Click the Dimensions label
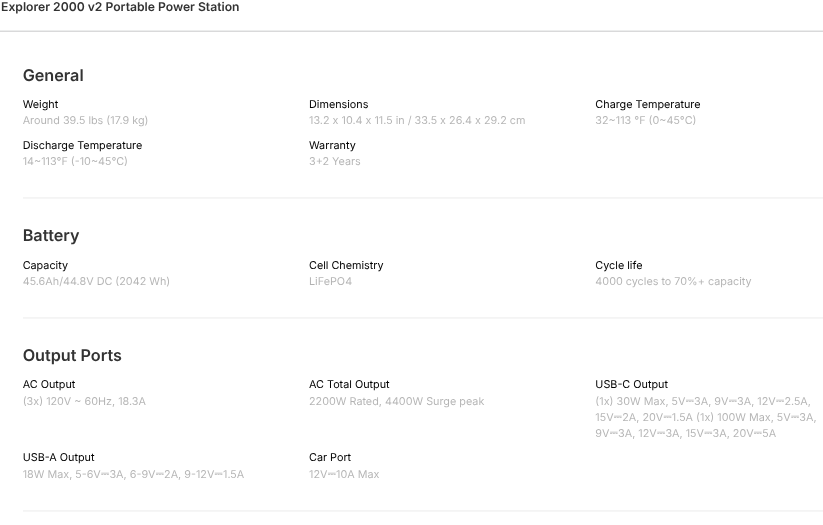Viewport: 823px width, 525px height. 338,104
